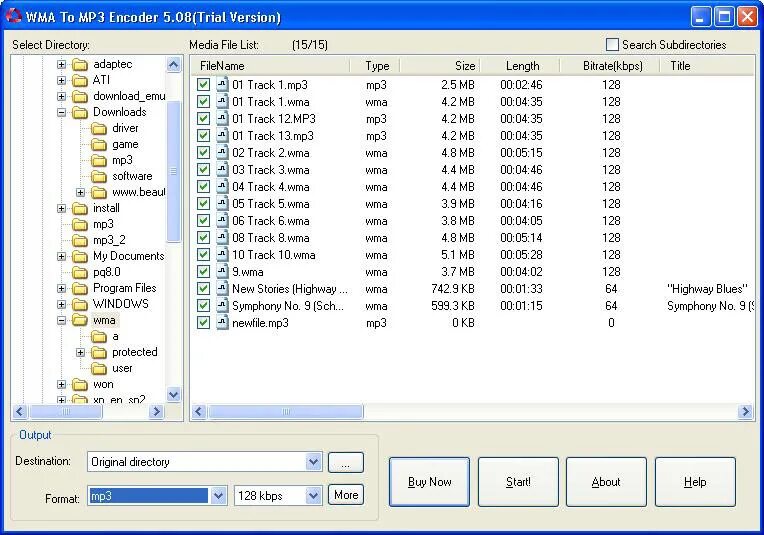This screenshot has width=764, height=535.
Task: Click the ATI folder icon
Action: pos(80,80)
